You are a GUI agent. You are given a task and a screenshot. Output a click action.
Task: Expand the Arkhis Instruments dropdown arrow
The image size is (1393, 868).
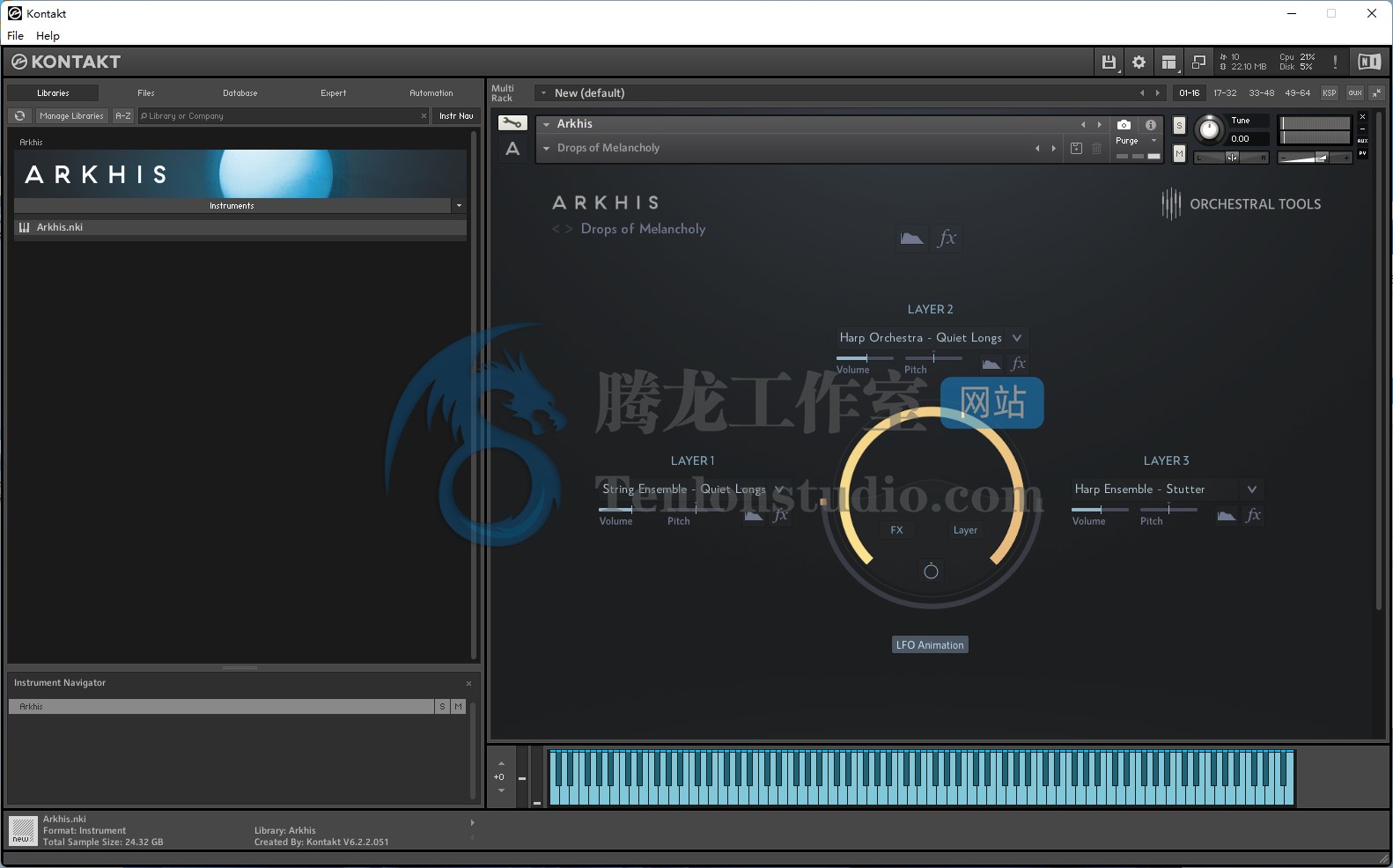[x=459, y=205]
